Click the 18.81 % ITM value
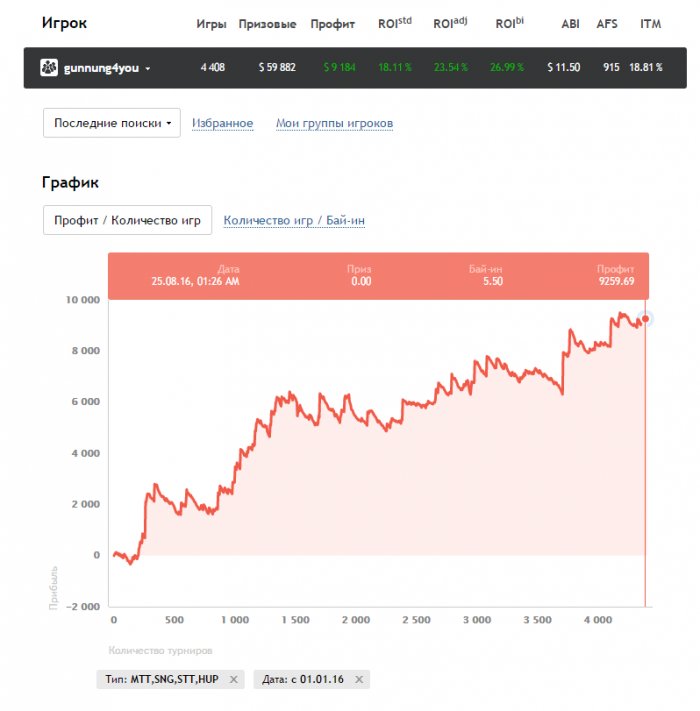 646,68
